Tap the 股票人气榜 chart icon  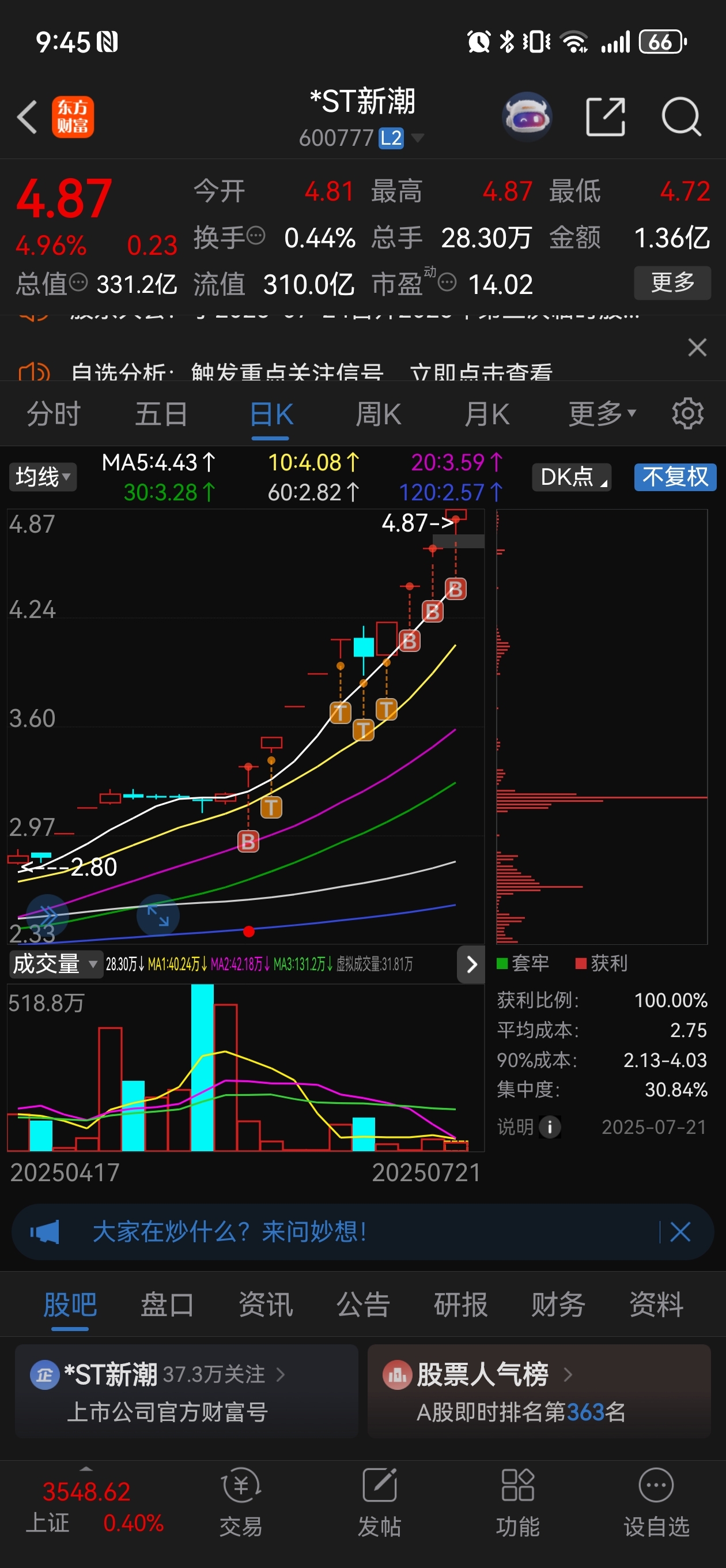398,1374
